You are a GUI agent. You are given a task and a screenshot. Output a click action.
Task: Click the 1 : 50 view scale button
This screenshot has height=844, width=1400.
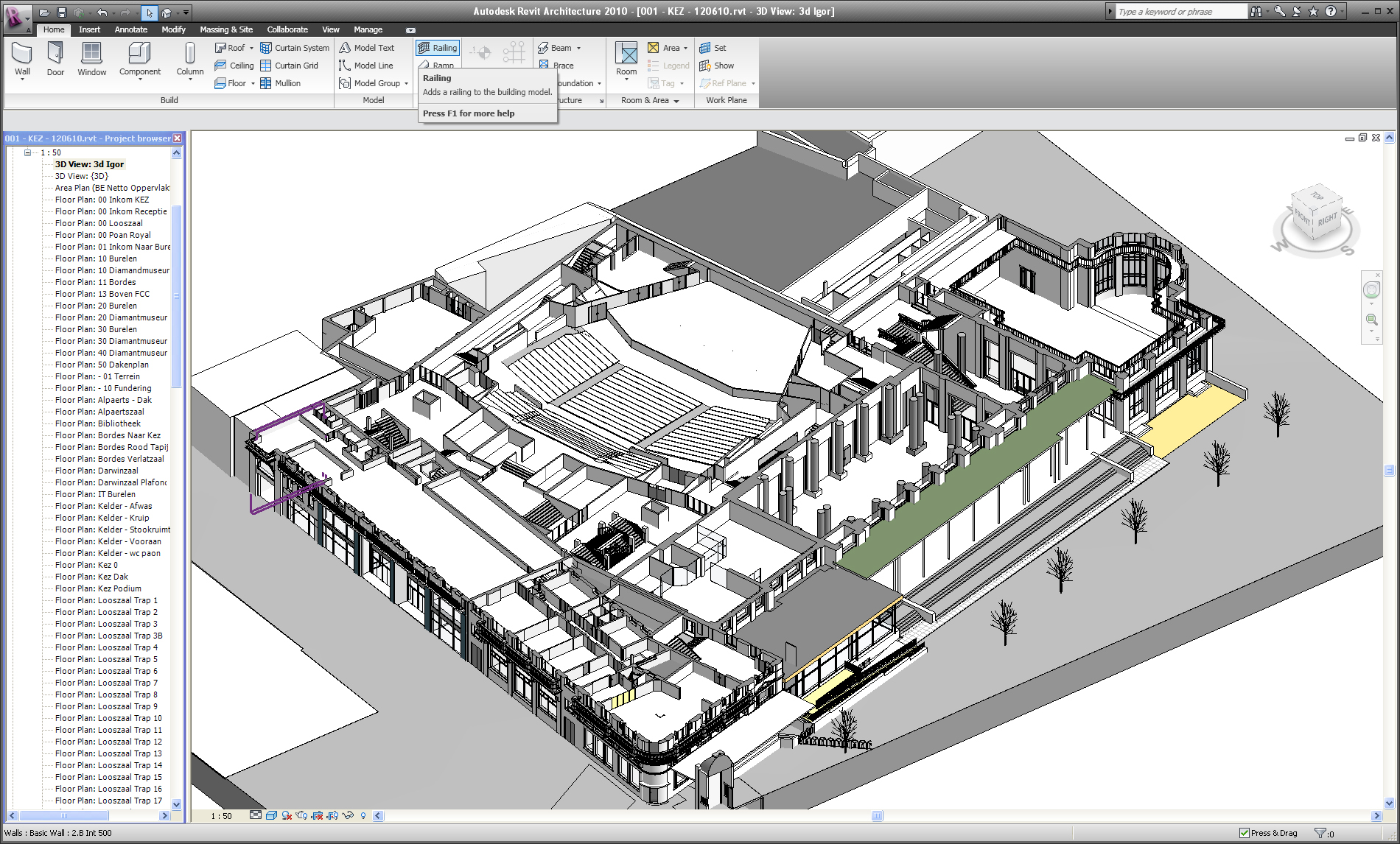[221, 815]
